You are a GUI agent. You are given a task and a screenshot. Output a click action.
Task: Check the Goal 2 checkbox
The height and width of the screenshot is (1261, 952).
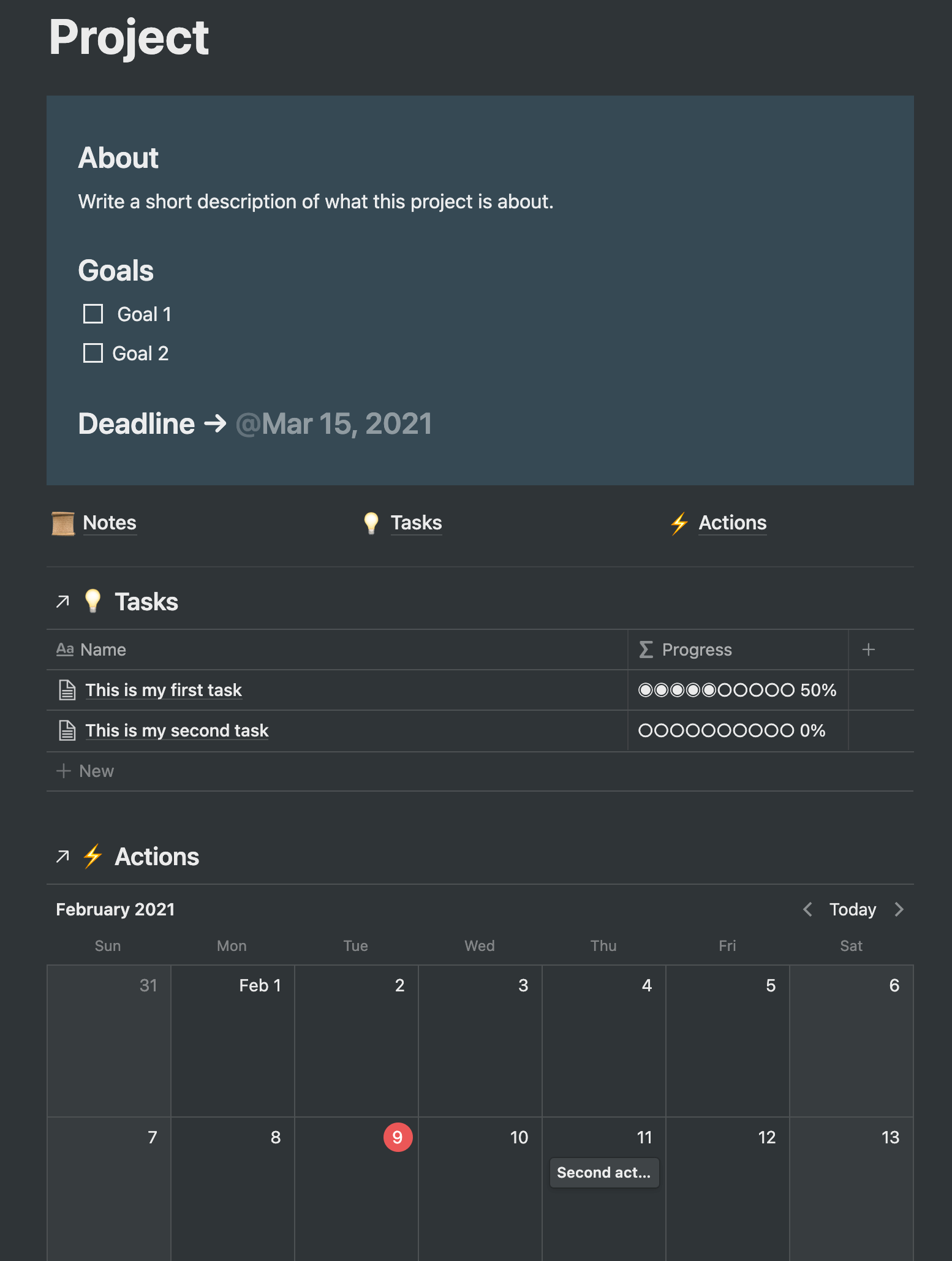point(93,353)
